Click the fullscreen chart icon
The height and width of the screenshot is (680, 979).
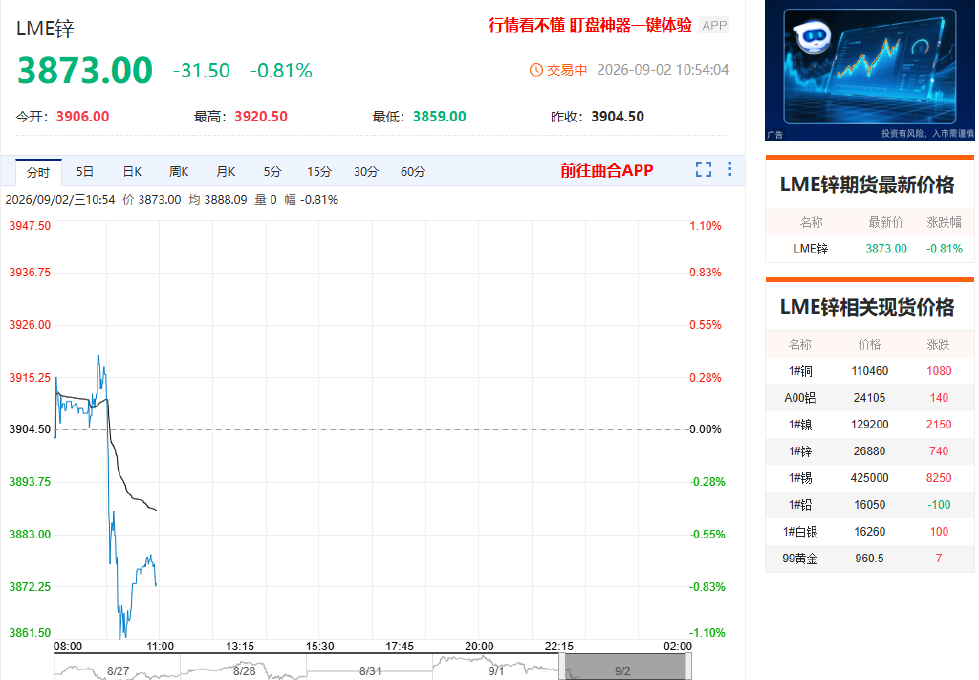coord(704,169)
